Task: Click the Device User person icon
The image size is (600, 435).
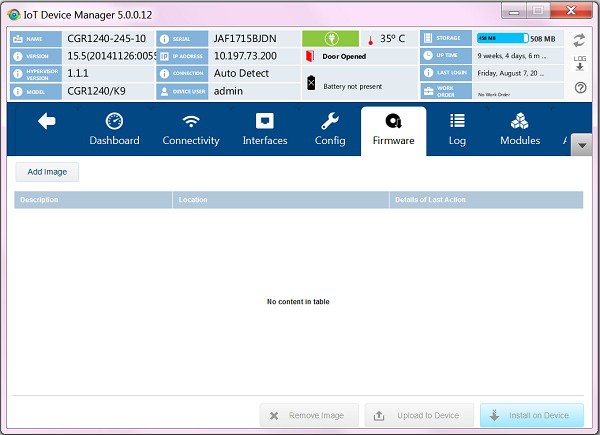Action: click(164, 91)
